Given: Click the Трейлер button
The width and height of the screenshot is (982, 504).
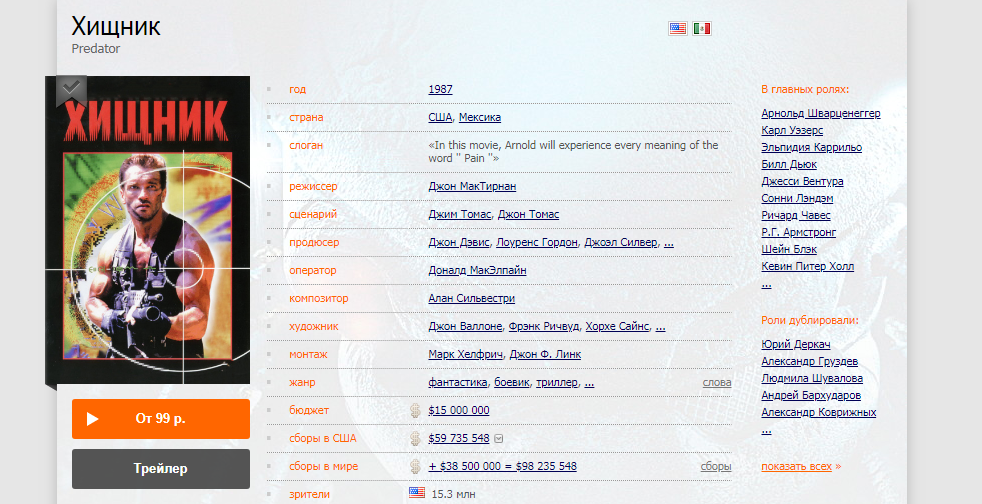Looking at the screenshot, I should tap(161, 469).
